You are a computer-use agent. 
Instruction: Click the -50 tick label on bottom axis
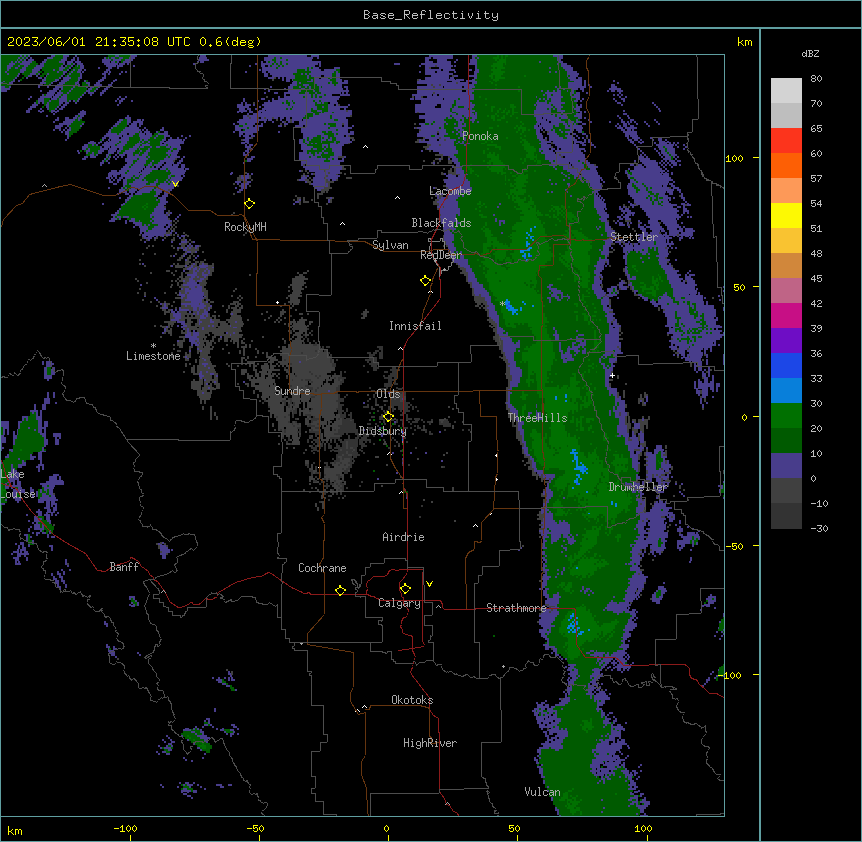coord(255,828)
